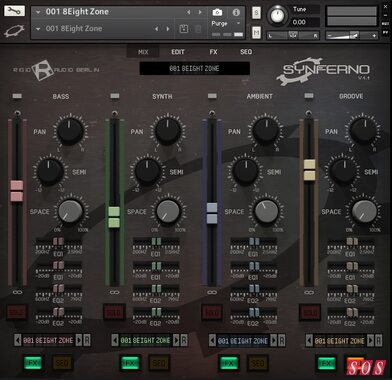Go to previous instrument in top row
Screen dimensions: 392x380
[188, 12]
